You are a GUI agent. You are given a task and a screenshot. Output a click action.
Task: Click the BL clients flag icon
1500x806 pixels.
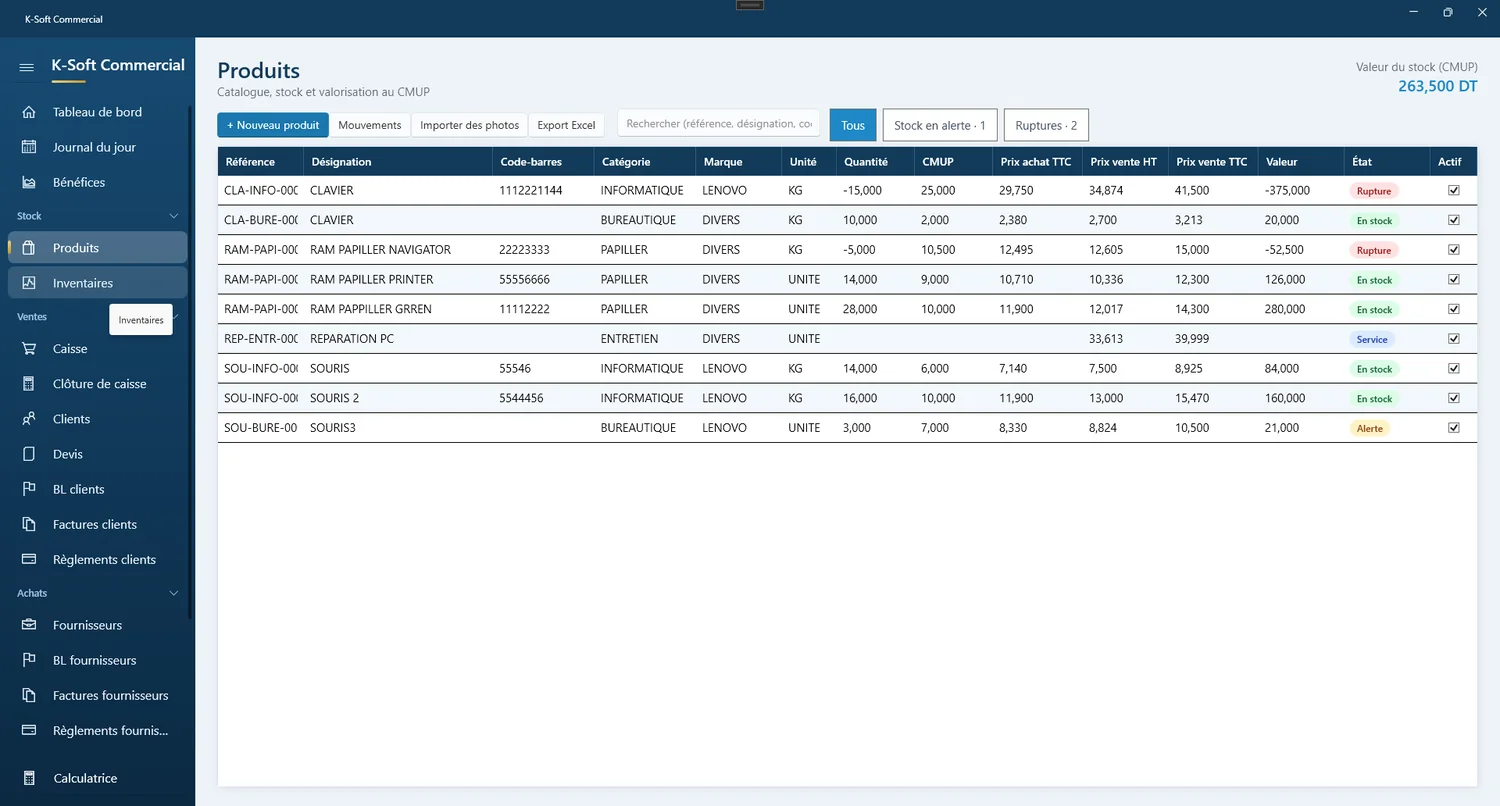pos(29,489)
